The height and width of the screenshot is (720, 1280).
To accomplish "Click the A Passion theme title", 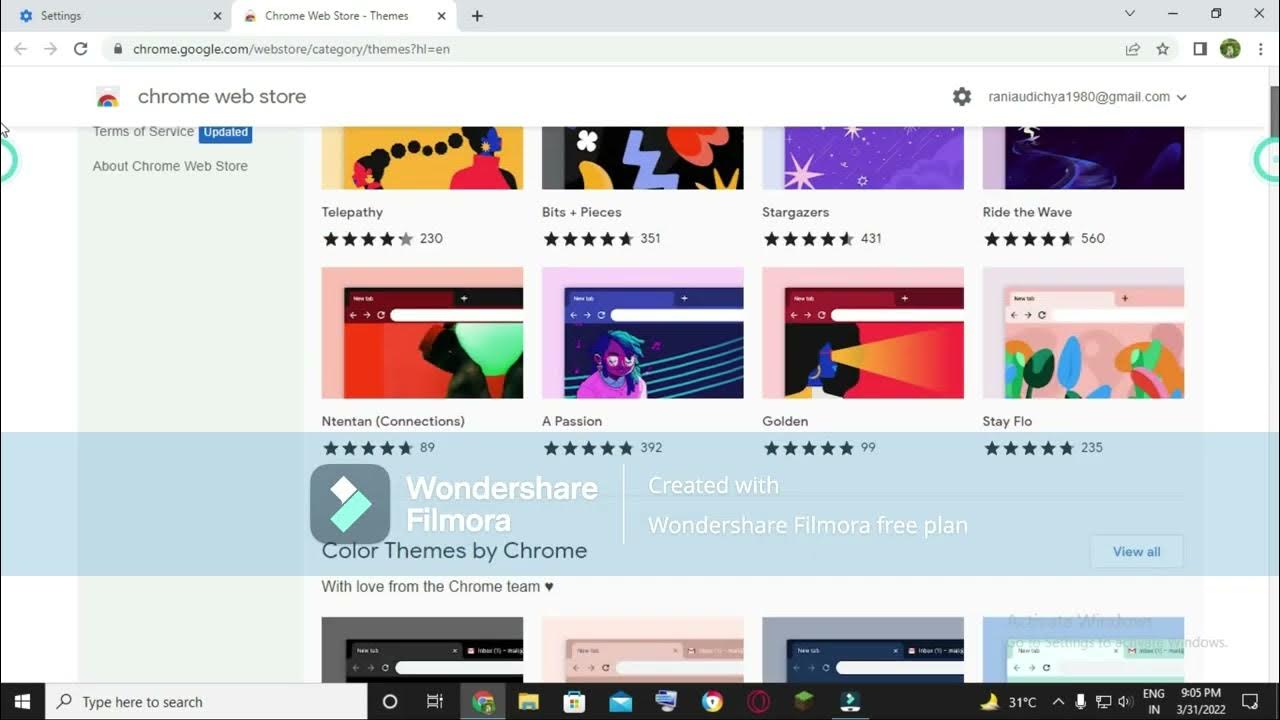I will [x=572, y=421].
